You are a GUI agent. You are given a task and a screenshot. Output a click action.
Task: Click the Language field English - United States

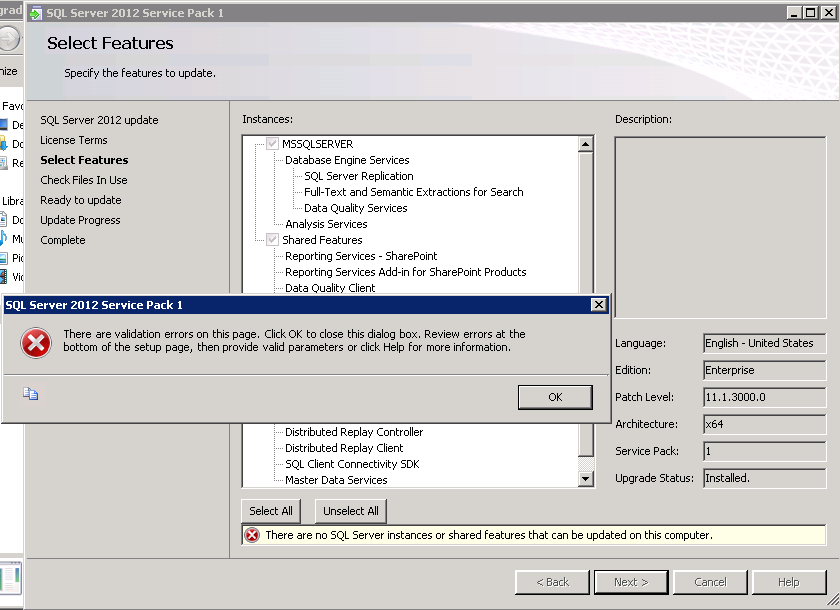764,343
